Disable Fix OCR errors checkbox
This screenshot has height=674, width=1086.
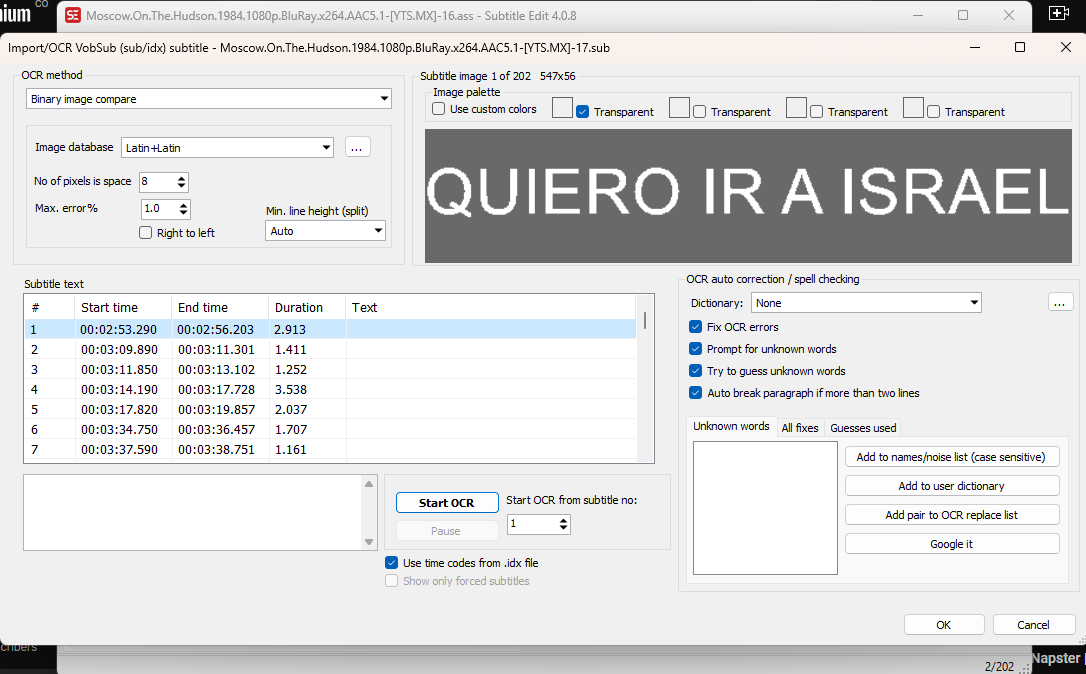point(695,327)
